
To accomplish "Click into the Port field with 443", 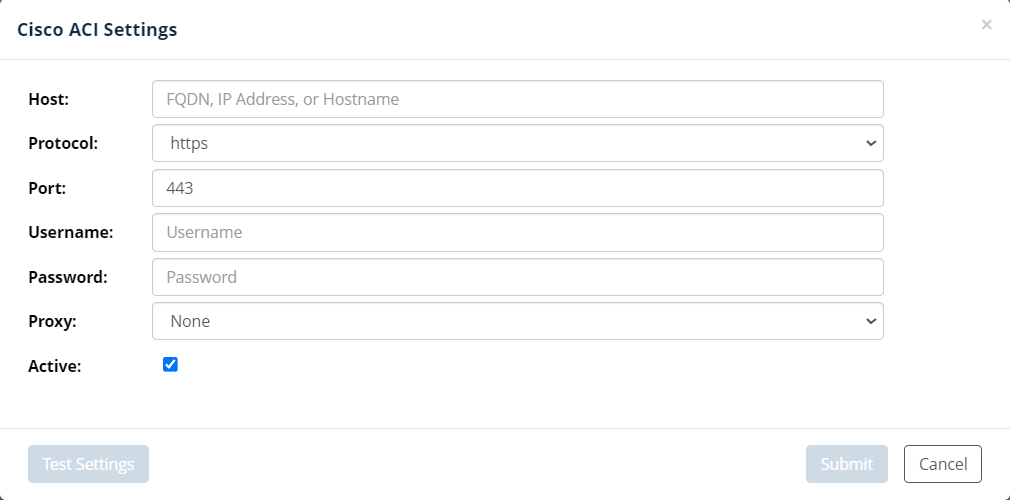I will [517, 188].
